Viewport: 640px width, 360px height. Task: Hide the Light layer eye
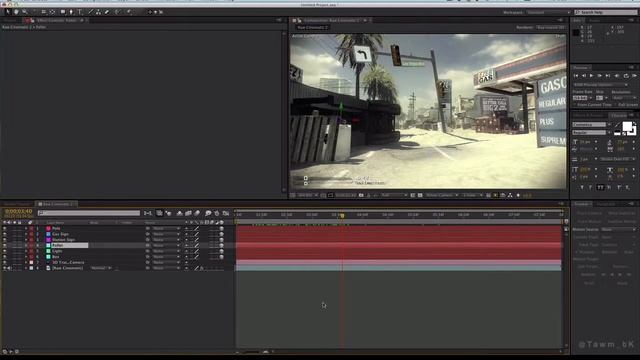(x=5, y=251)
